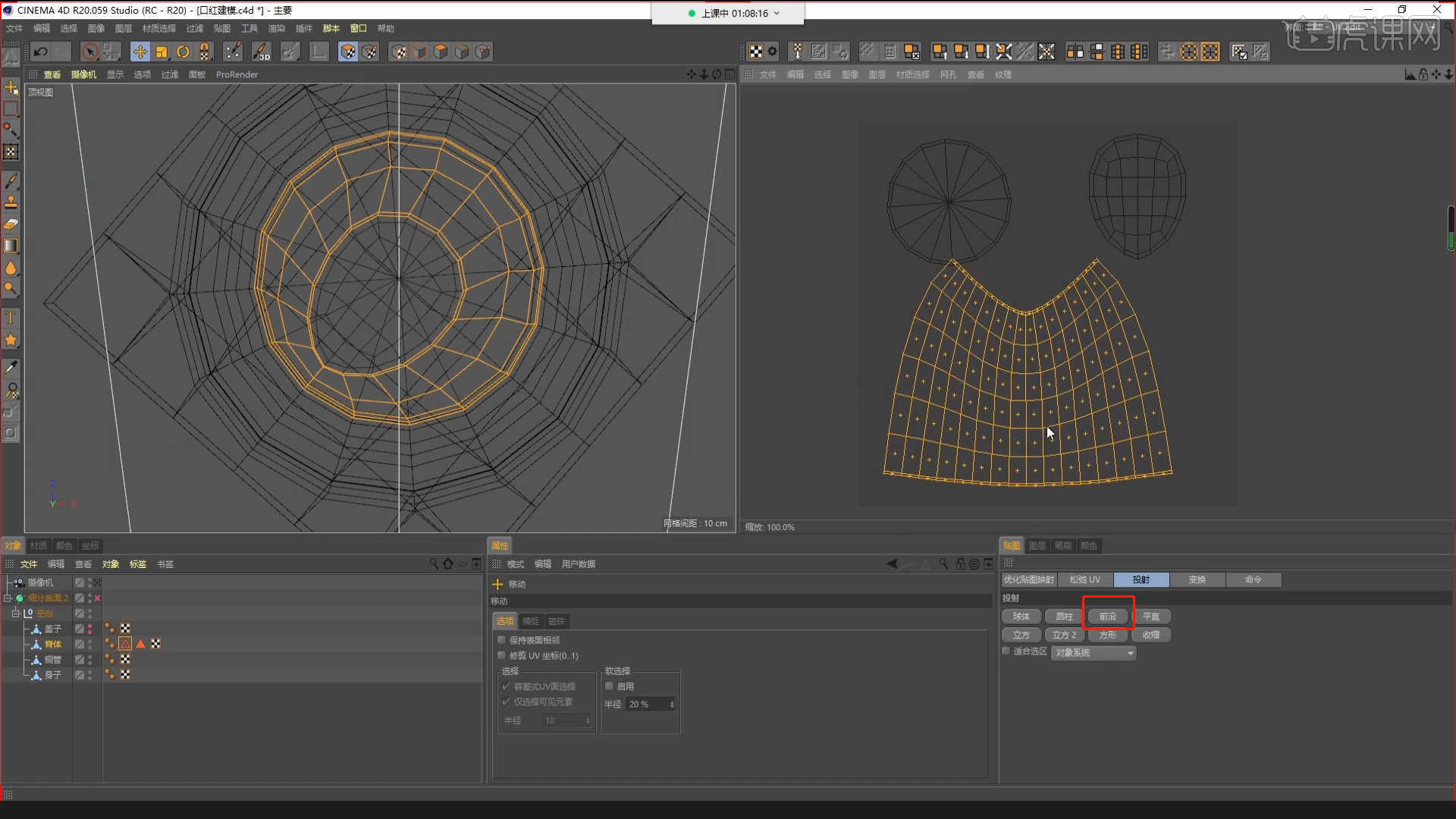Click the back arrow in Attributes panel
1456x819 pixels.
(892, 563)
